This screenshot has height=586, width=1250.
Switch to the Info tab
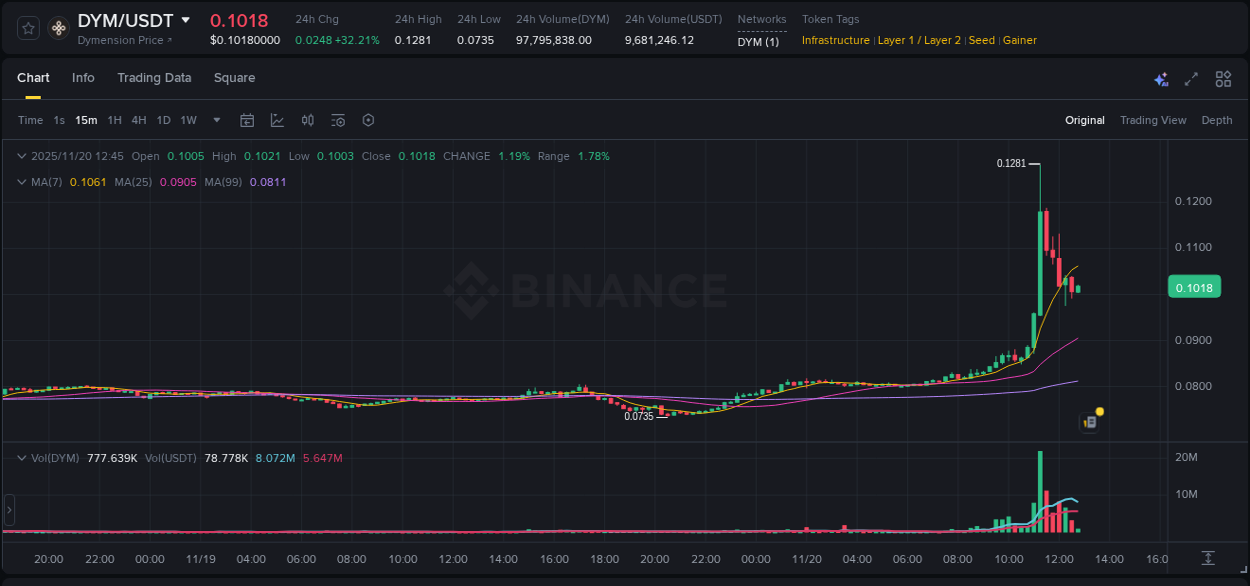pos(83,78)
